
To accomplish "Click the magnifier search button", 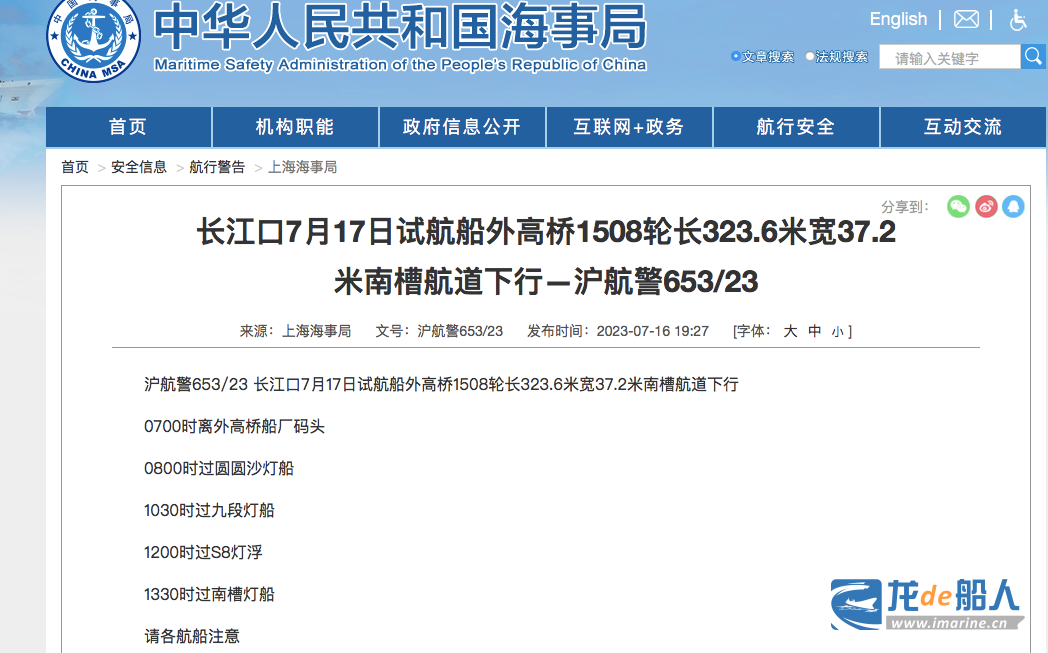I will [1033, 57].
